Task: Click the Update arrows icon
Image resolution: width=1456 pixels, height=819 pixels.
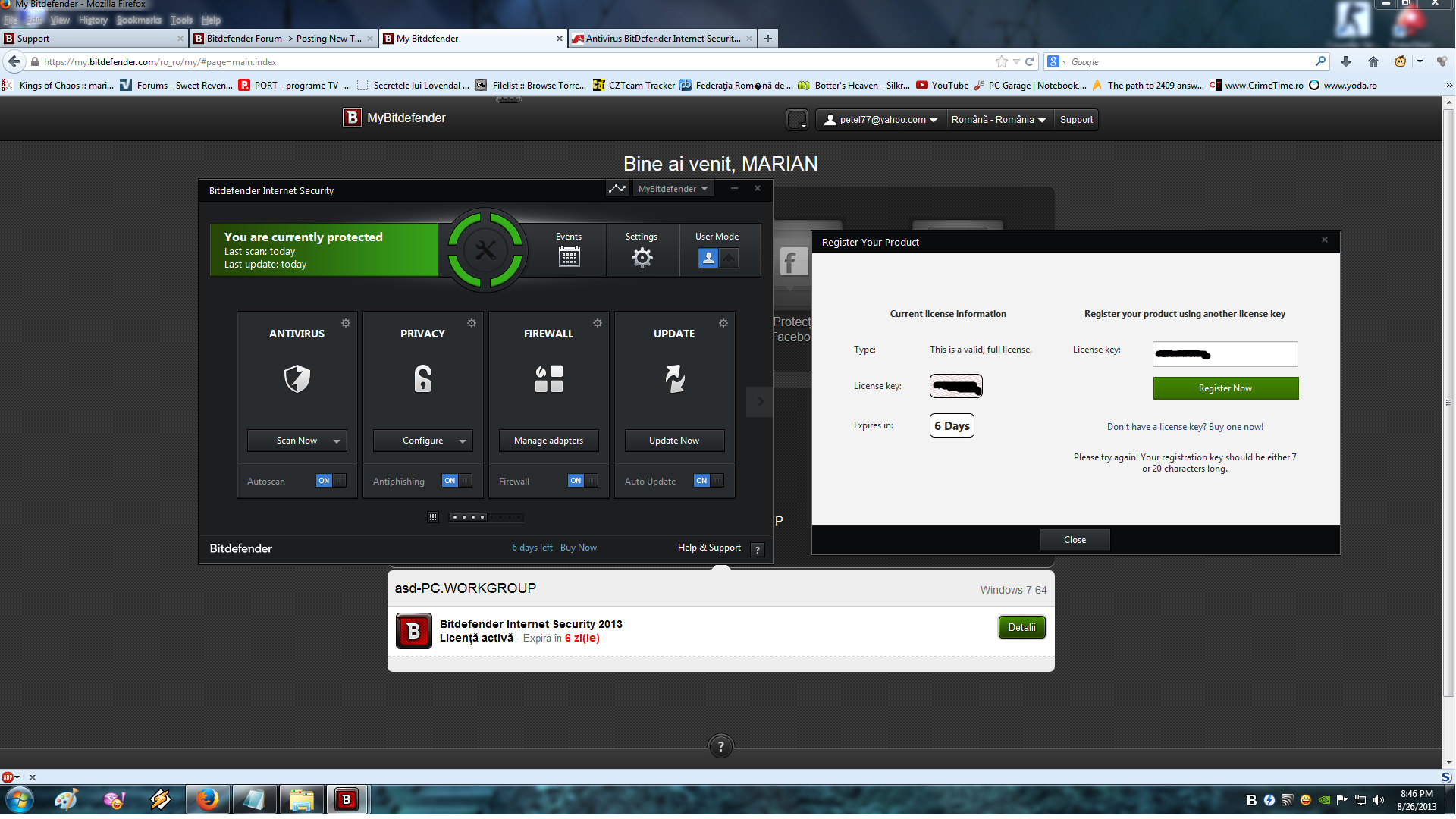Action: click(675, 378)
